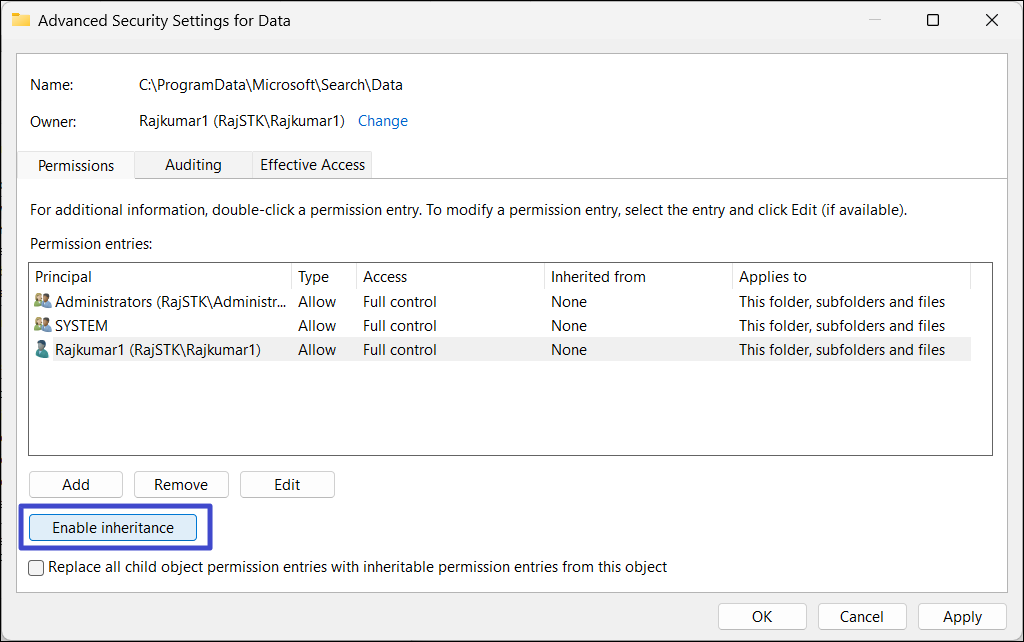This screenshot has height=642, width=1024.
Task: Click Add to create permission entry
Action: click(x=76, y=485)
